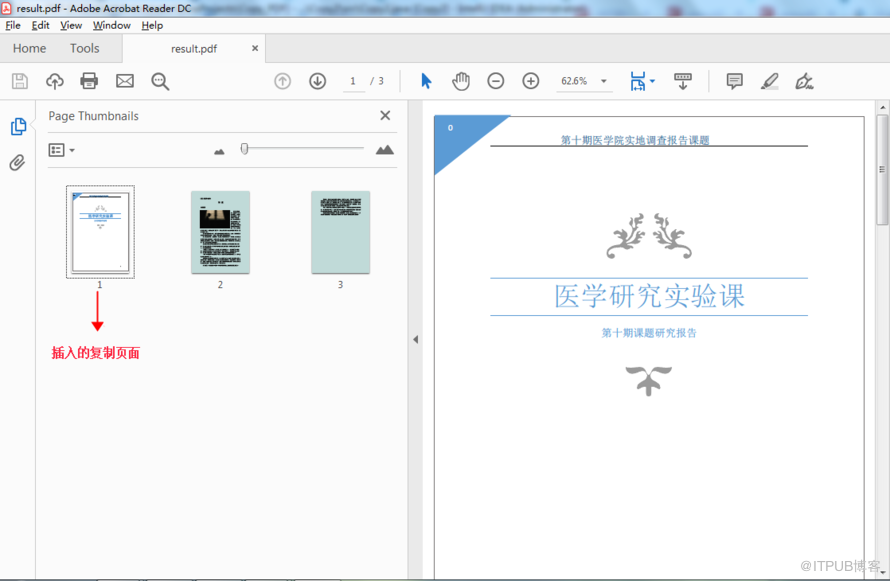Screen dimensions: 890x581
Task: Click the Print file icon
Action: [x=89, y=81]
